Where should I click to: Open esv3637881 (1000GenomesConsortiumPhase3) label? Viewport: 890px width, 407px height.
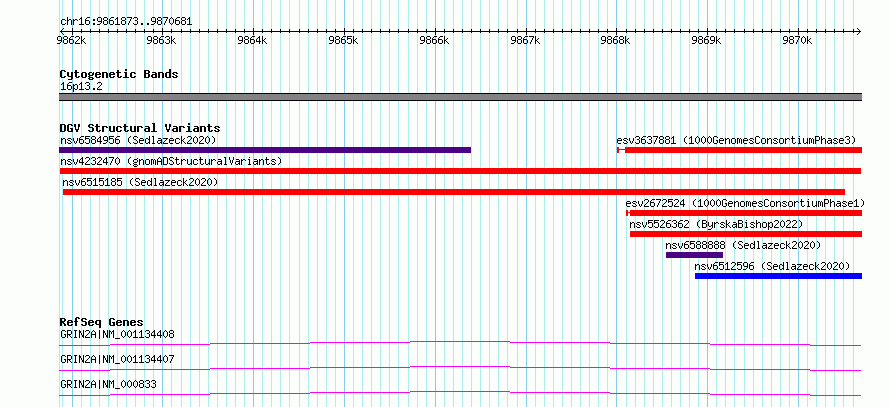pos(736,140)
